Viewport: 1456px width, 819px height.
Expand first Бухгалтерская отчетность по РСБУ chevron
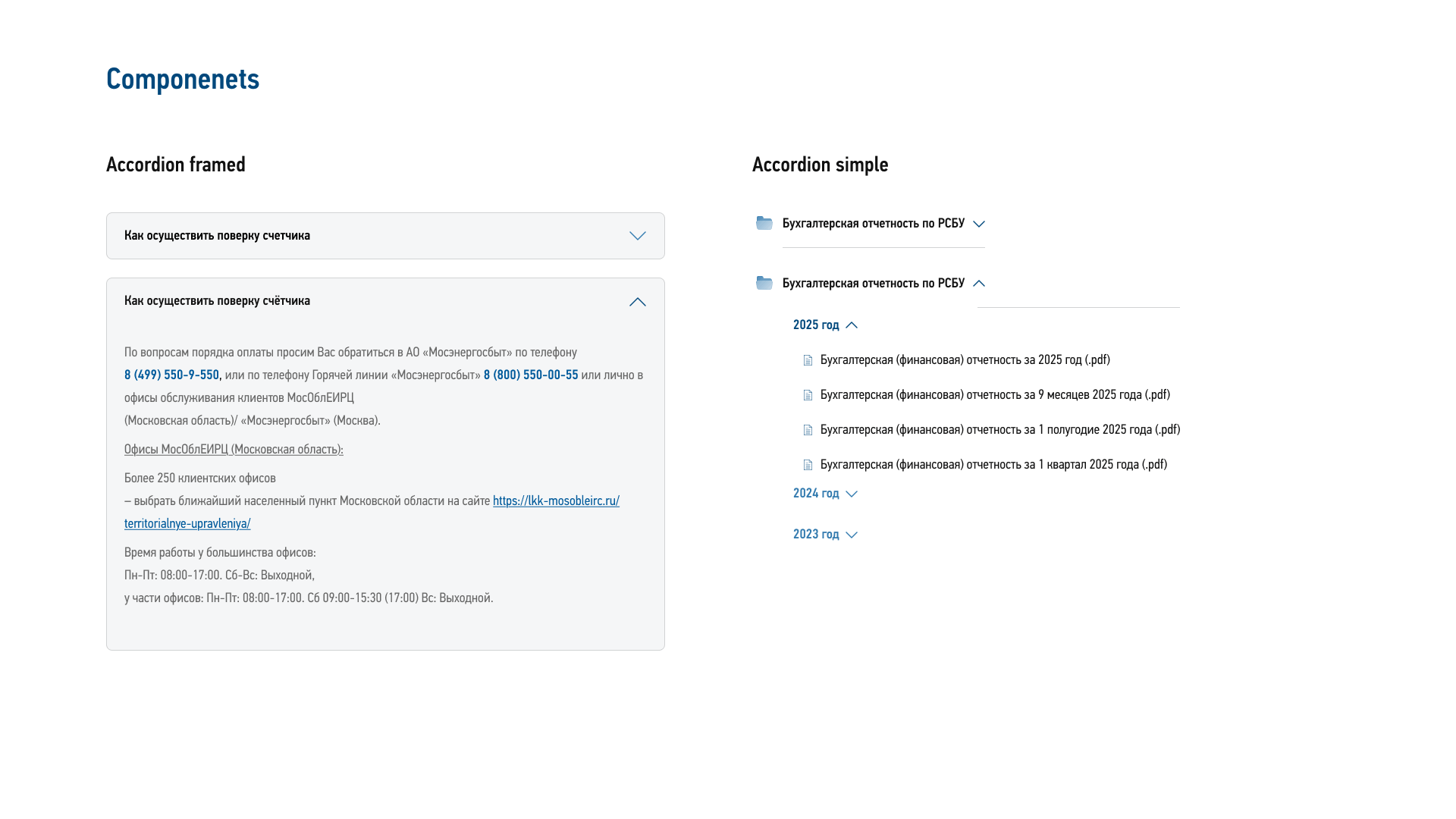978,224
